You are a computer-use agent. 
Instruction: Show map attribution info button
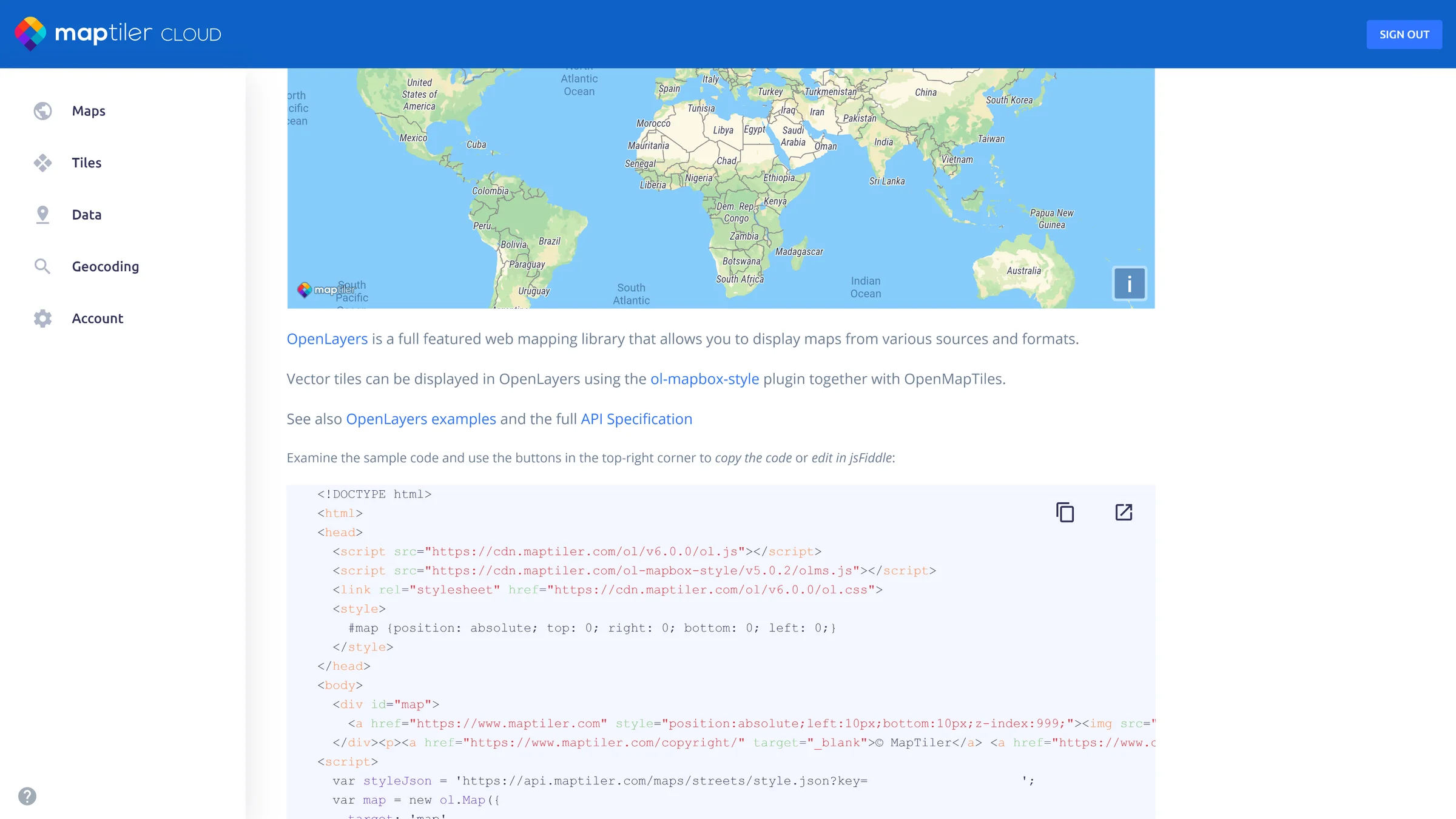(x=1129, y=283)
